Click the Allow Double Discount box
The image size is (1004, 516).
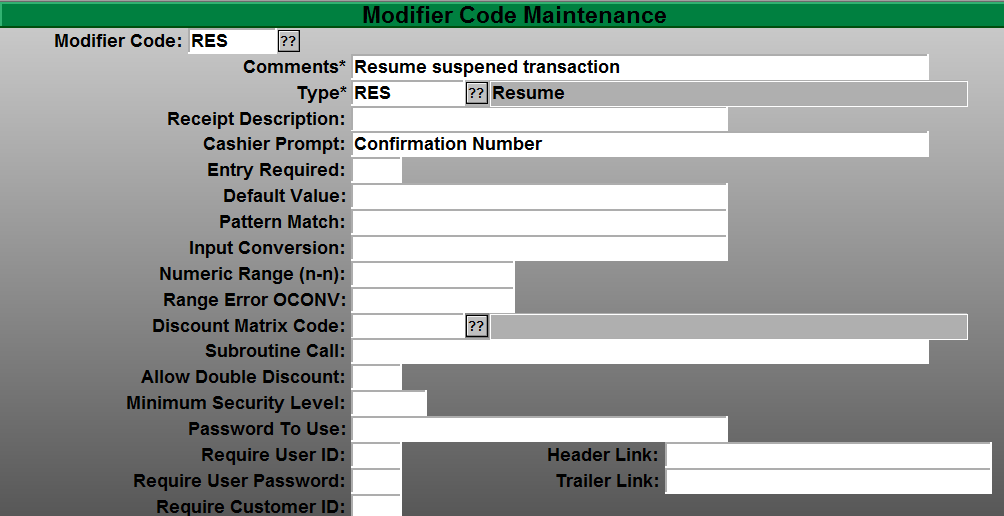click(376, 377)
